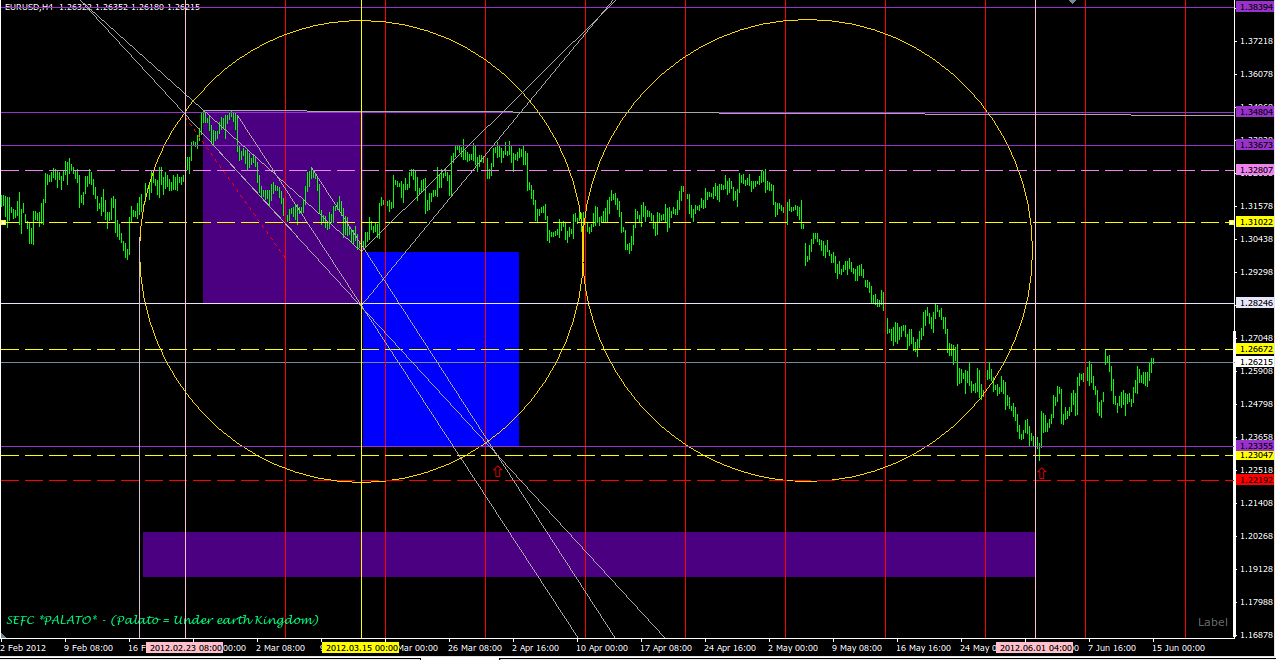Click red up arrow near 1 June low

pyautogui.click(x=1041, y=473)
